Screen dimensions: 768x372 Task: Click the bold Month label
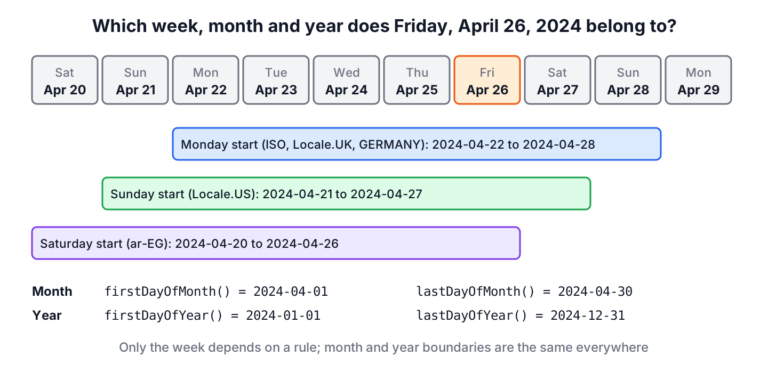click(52, 292)
